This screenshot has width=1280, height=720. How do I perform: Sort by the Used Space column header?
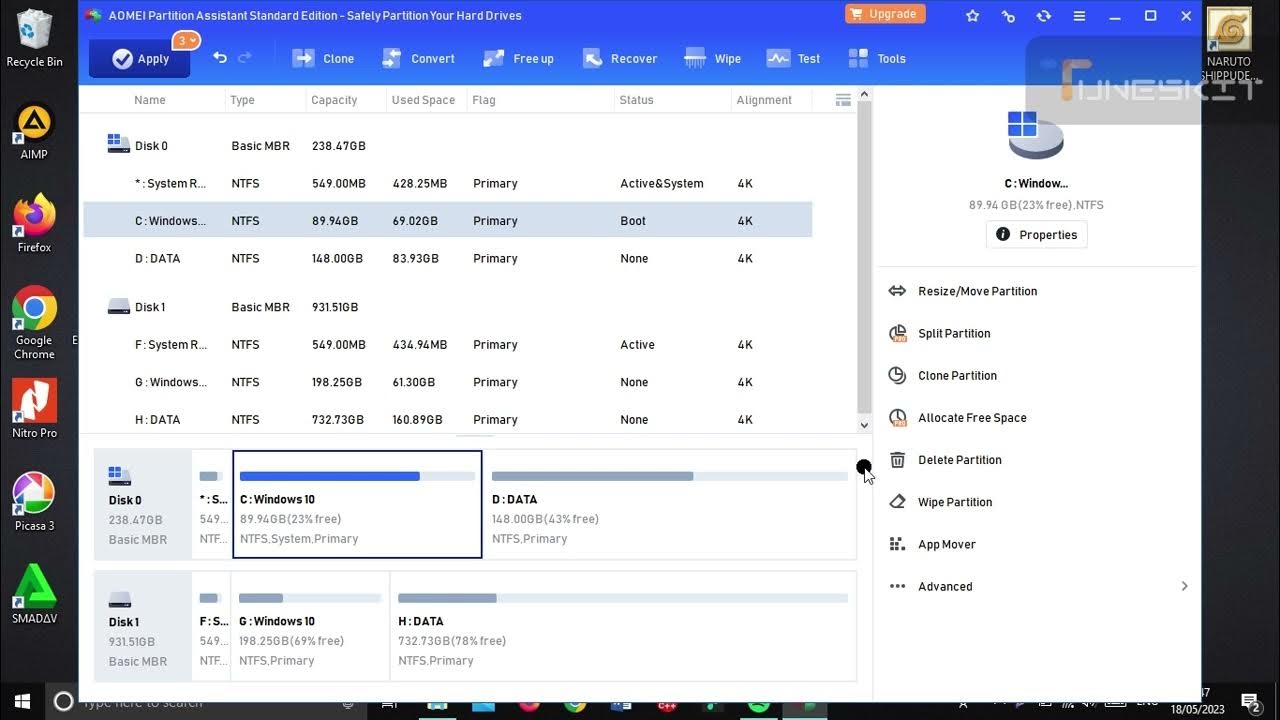pyautogui.click(x=423, y=100)
